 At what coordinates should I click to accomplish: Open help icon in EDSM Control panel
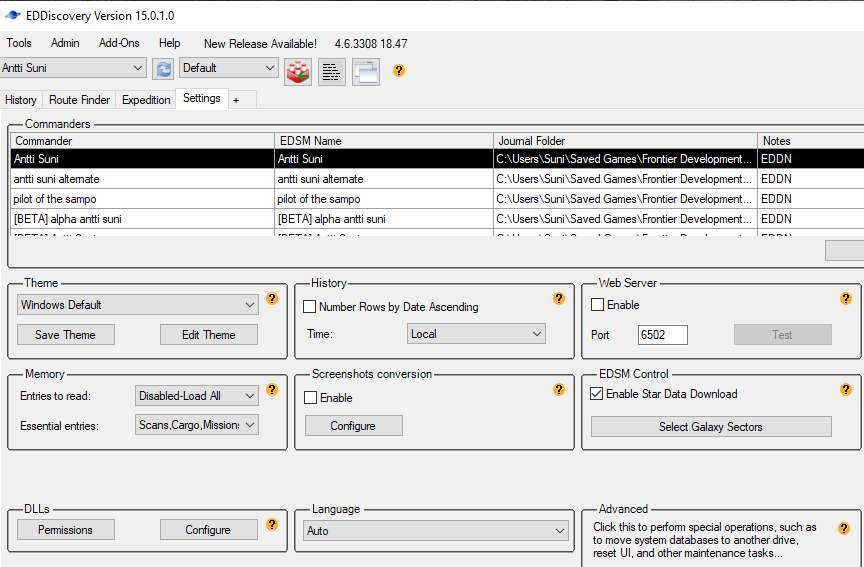point(846,390)
